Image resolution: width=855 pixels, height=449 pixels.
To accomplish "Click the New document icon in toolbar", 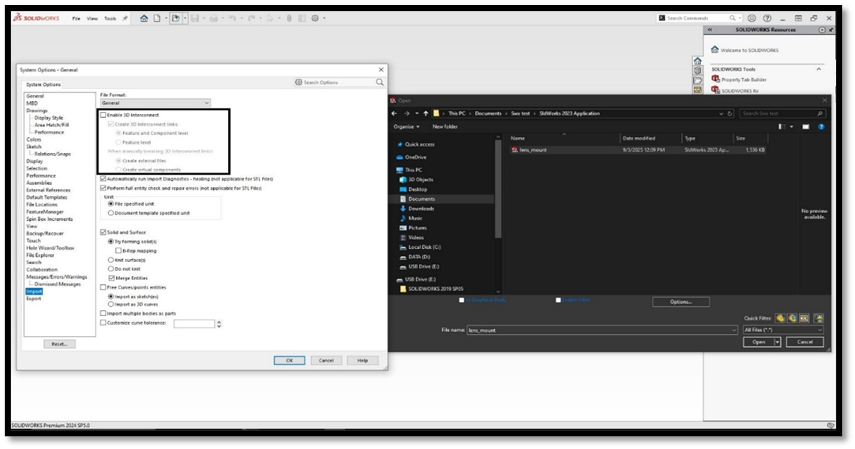I will coord(157,18).
